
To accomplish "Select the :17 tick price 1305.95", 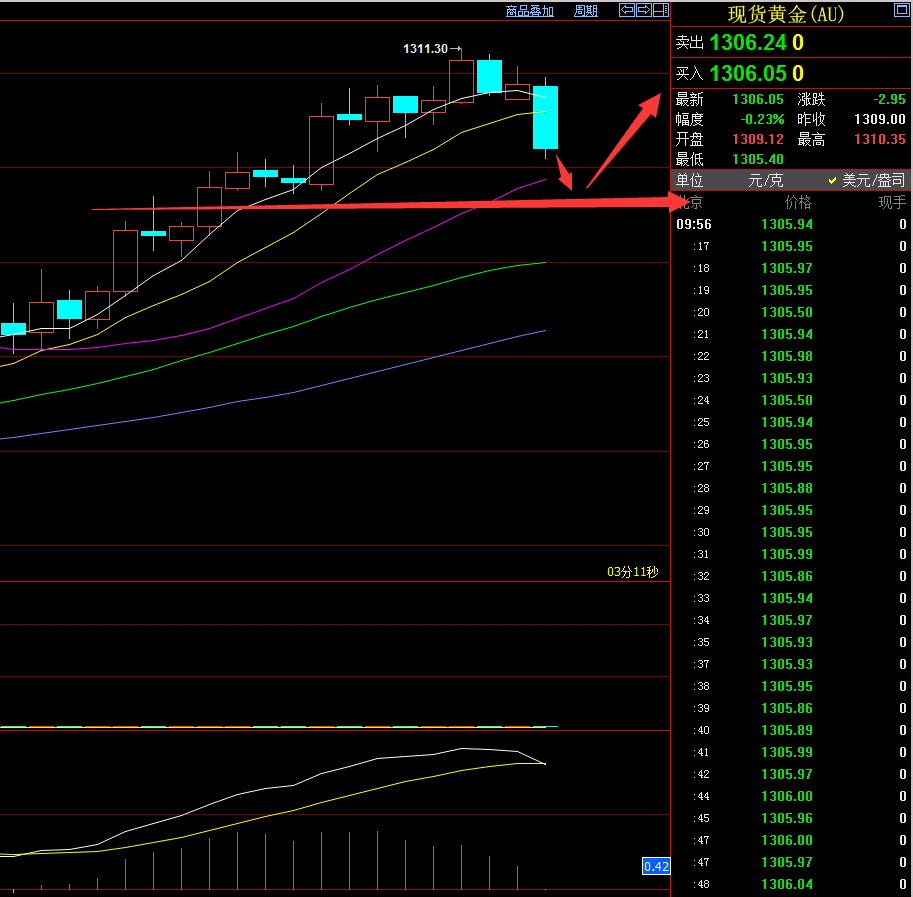I will coord(787,246).
